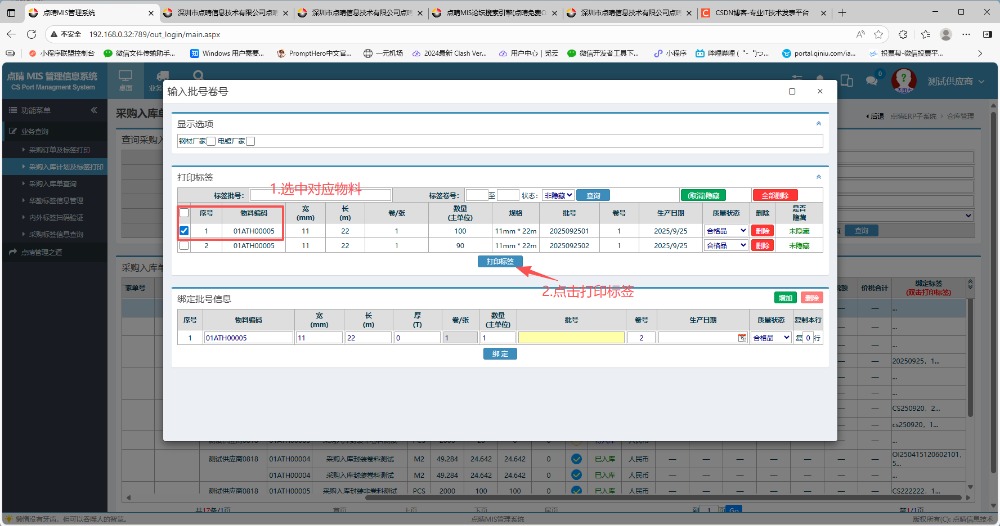Maximize the 输入批号卷号 dialog

[x=792, y=91]
